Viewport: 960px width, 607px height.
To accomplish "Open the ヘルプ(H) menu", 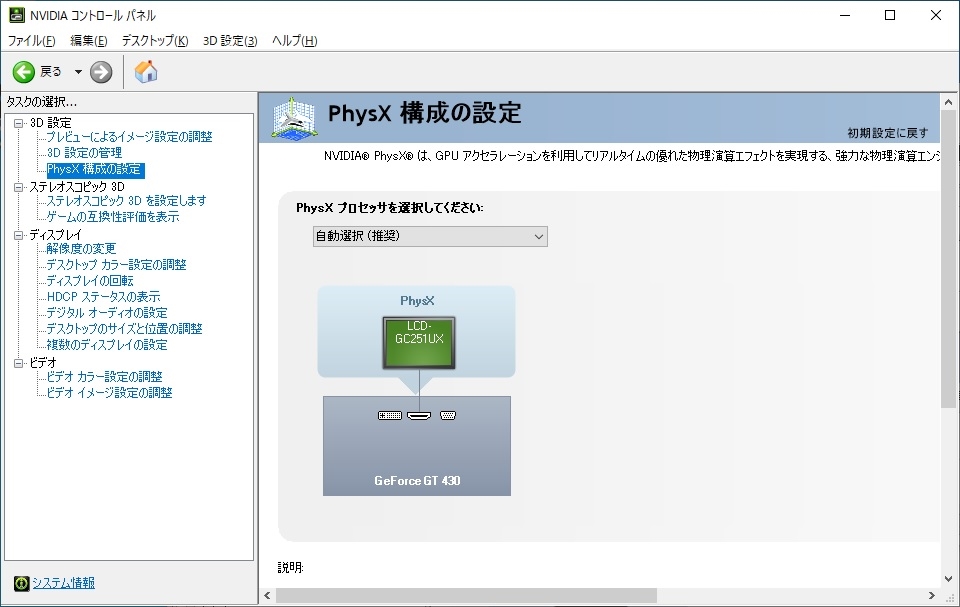I will (x=294, y=40).
